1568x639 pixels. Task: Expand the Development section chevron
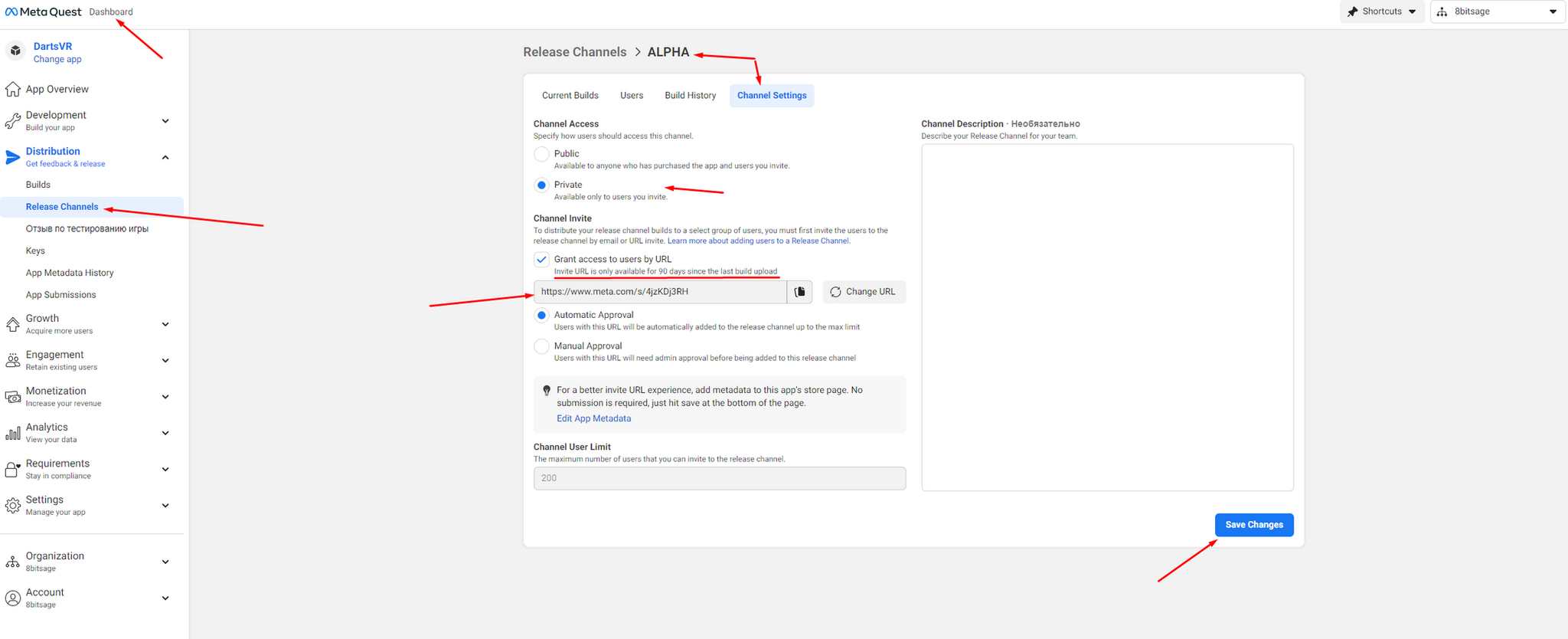165,121
